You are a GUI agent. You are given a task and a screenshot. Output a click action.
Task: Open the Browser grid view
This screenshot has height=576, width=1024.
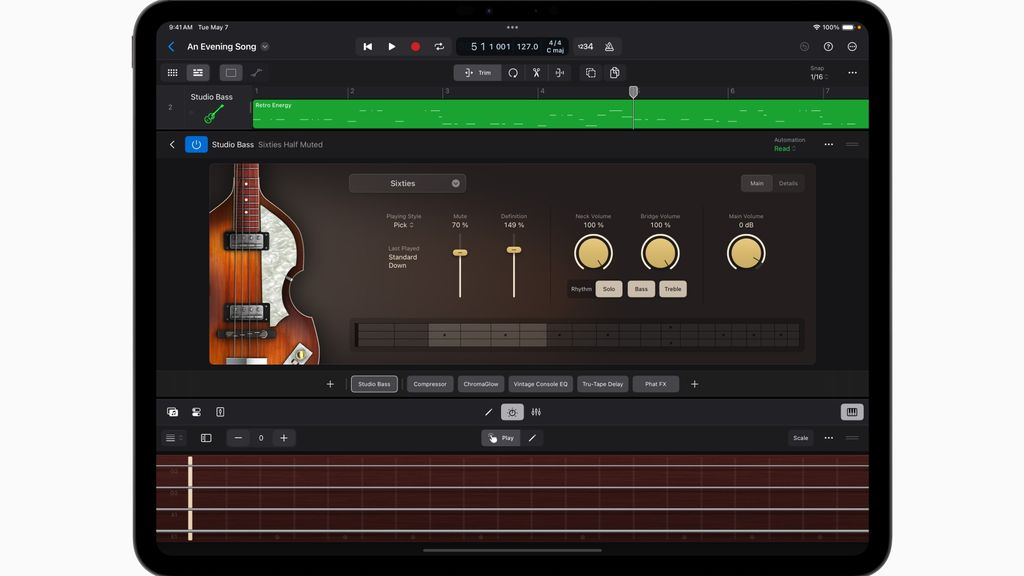[x=172, y=72]
